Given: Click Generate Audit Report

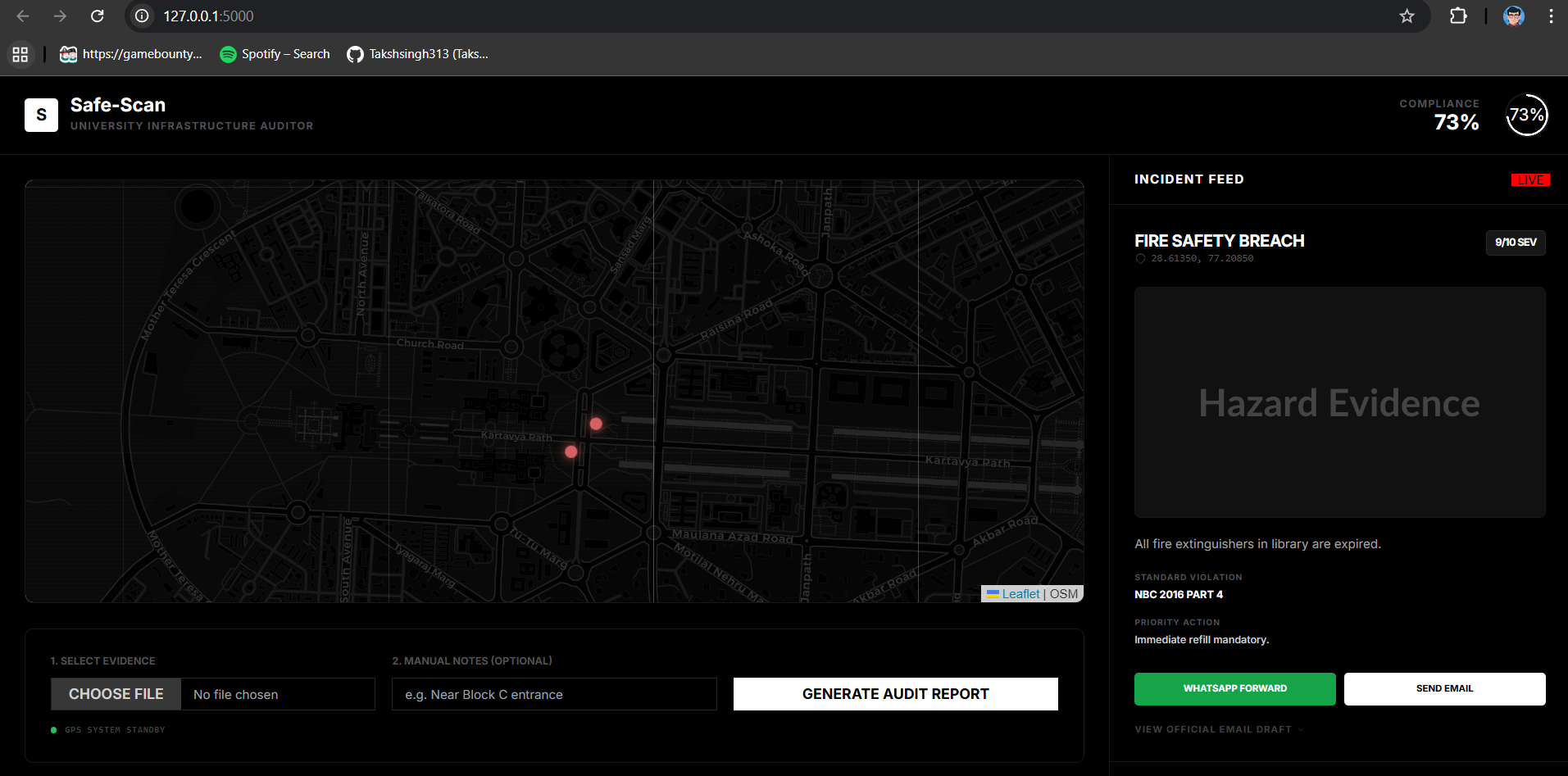Looking at the screenshot, I should (x=896, y=694).
